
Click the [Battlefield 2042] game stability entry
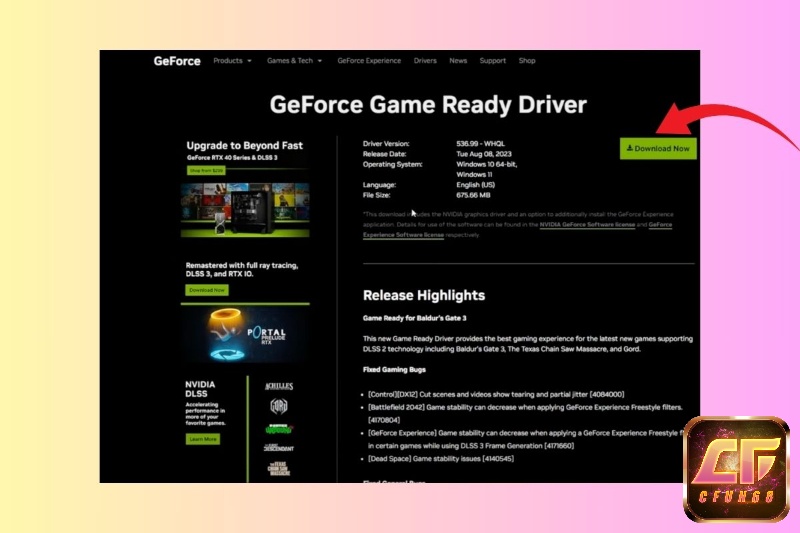[525, 414]
